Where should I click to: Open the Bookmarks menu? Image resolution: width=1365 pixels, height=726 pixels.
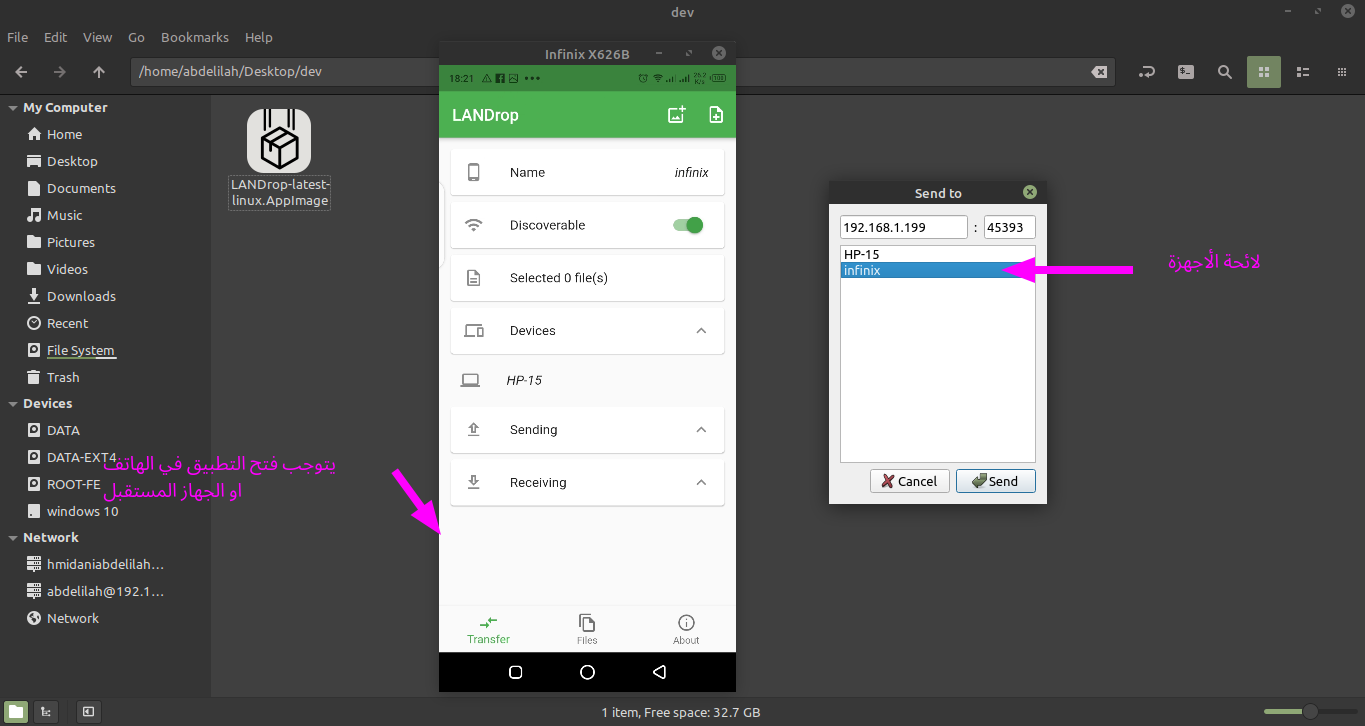pos(195,37)
